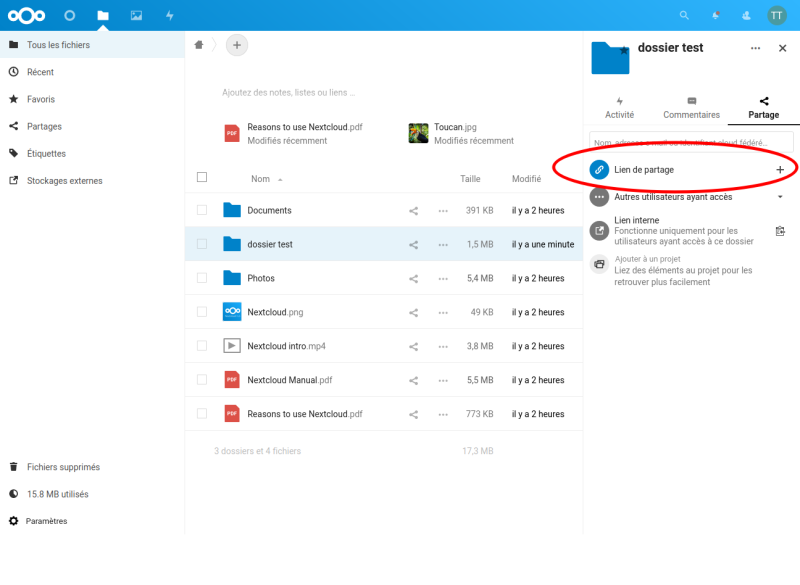The height and width of the screenshot is (585, 800).
Task: Open Paramètres at bottom of sidebar
Action: 46,521
